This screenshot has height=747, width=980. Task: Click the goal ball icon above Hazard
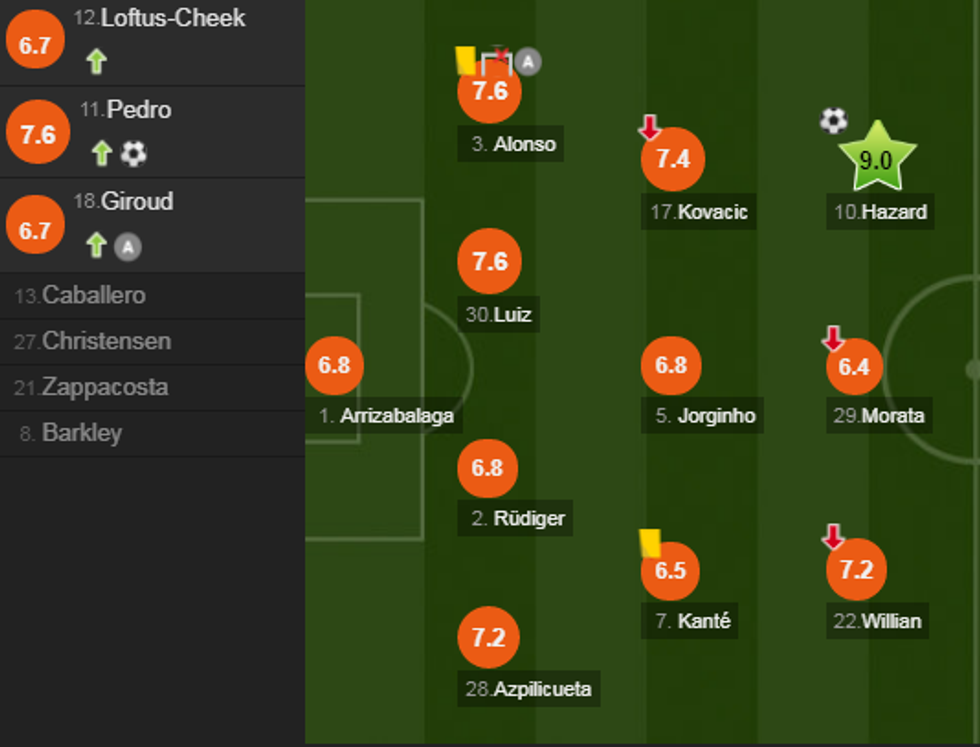833,121
